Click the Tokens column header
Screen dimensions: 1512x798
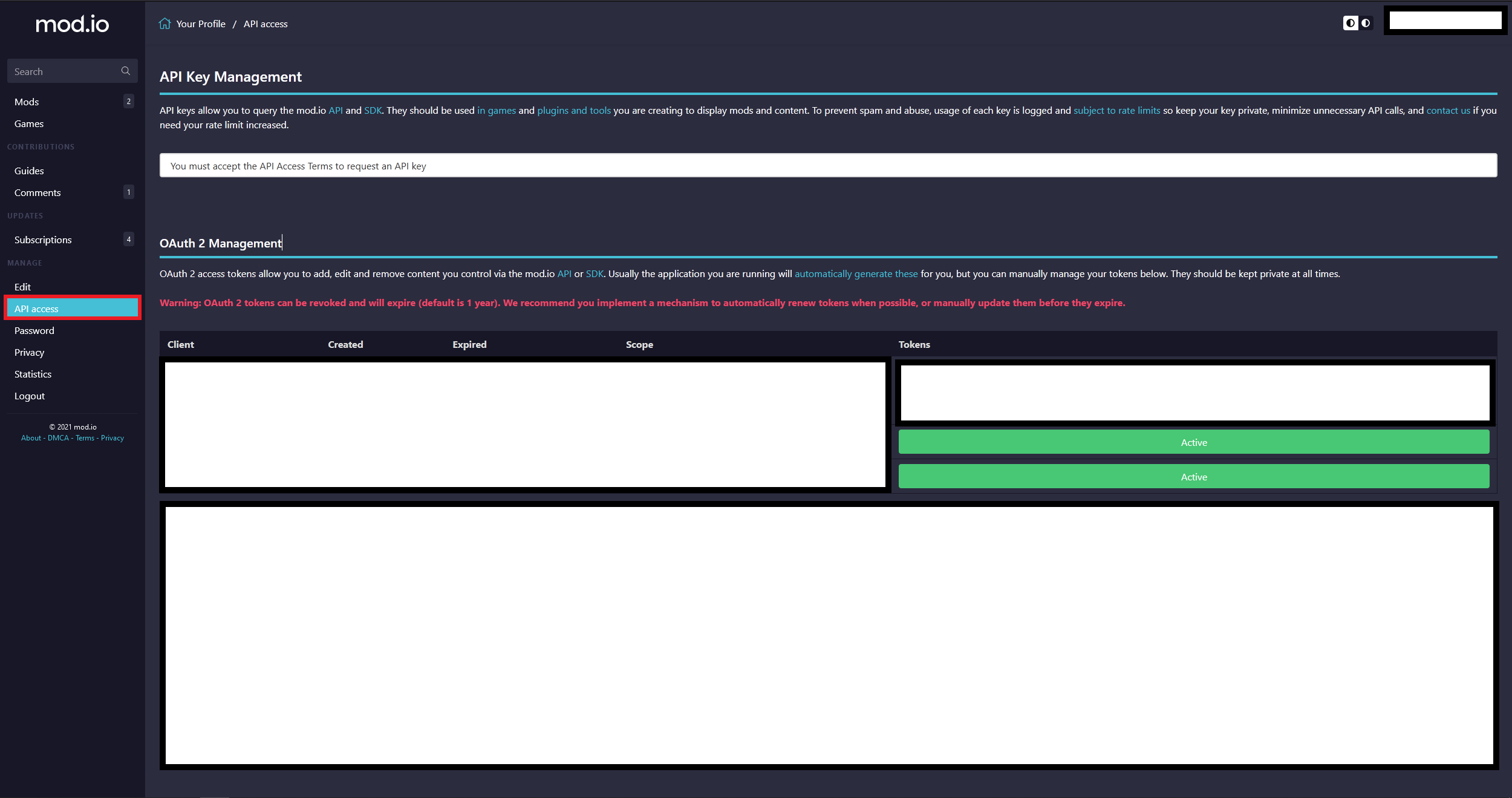tap(914, 344)
